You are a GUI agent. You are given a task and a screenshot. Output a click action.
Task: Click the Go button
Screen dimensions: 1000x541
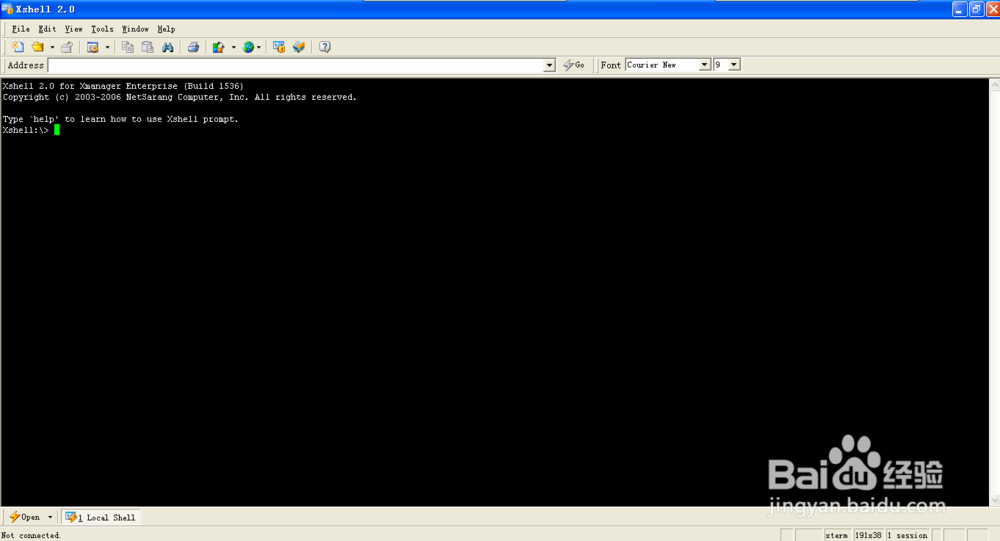pyautogui.click(x=574, y=65)
